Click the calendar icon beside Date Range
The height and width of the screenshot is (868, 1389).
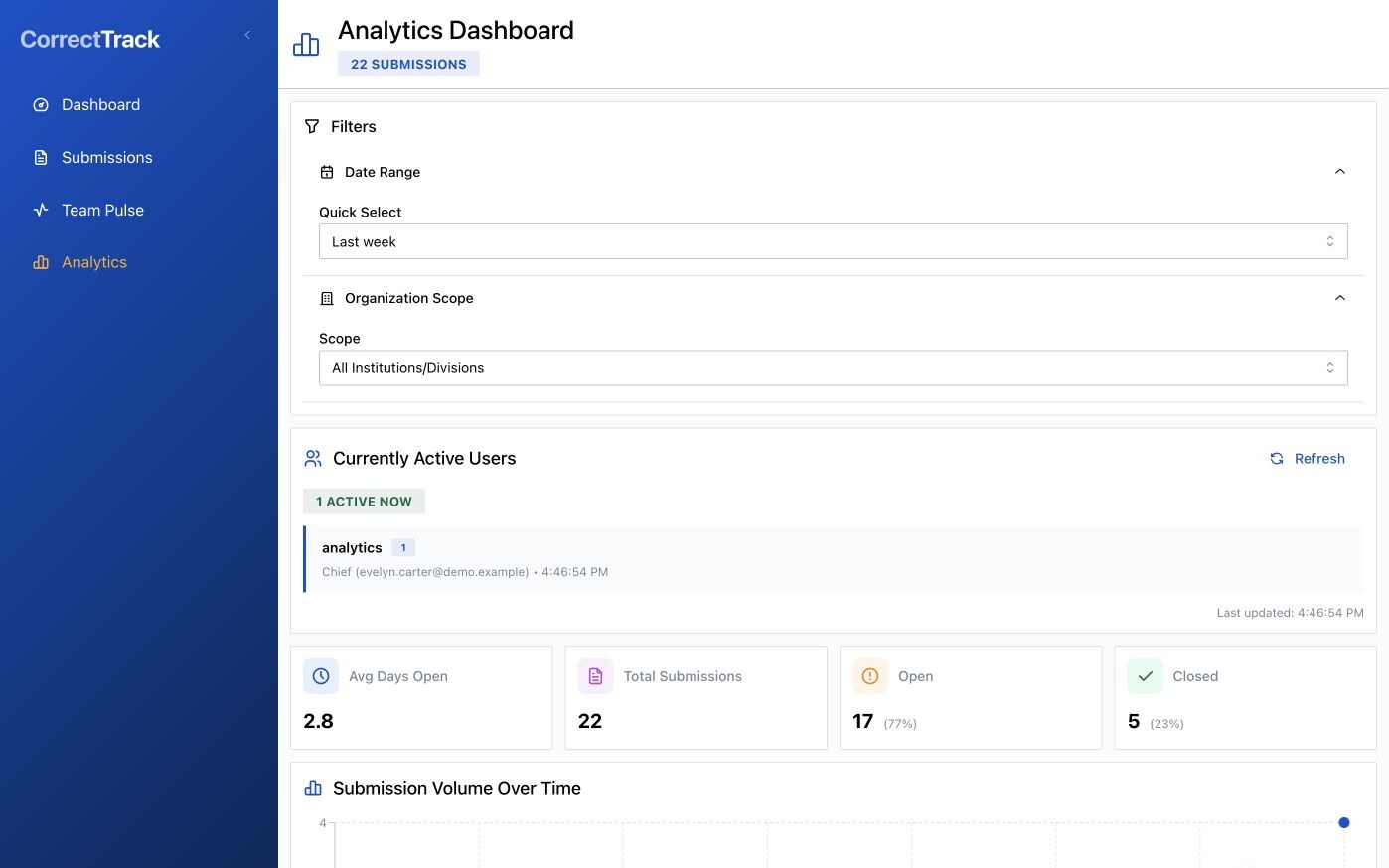[x=327, y=172]
